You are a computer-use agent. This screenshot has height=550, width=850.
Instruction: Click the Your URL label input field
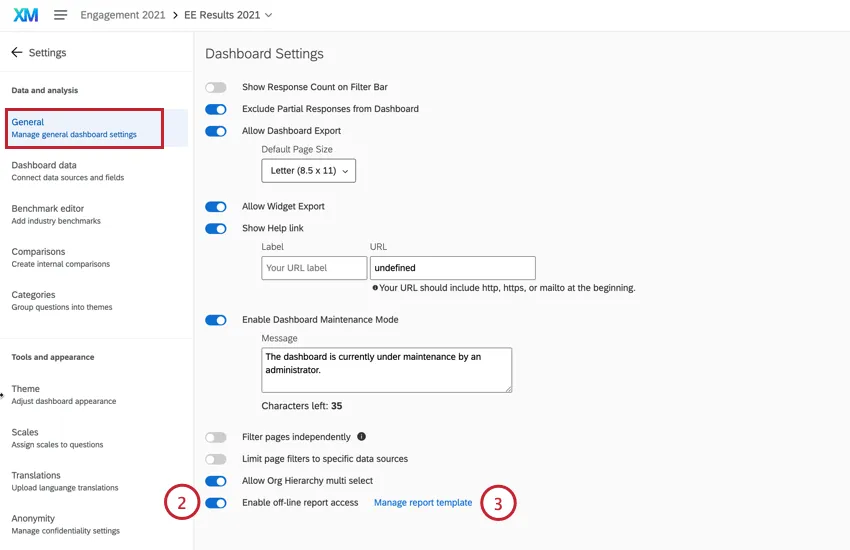pyautogui.click(x=314, y=268)
